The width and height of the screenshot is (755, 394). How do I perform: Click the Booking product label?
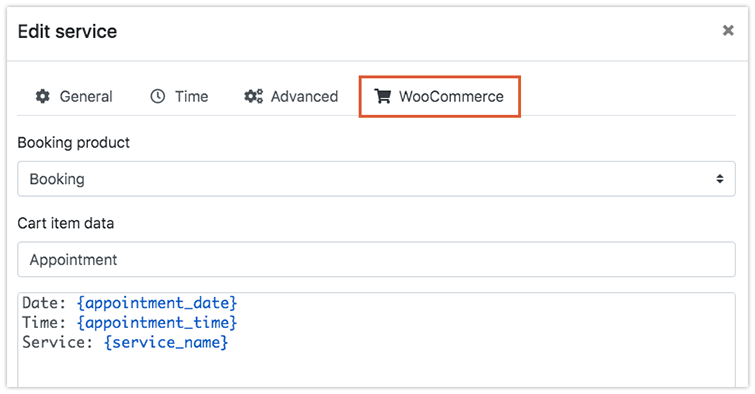(x=74, y=143)
